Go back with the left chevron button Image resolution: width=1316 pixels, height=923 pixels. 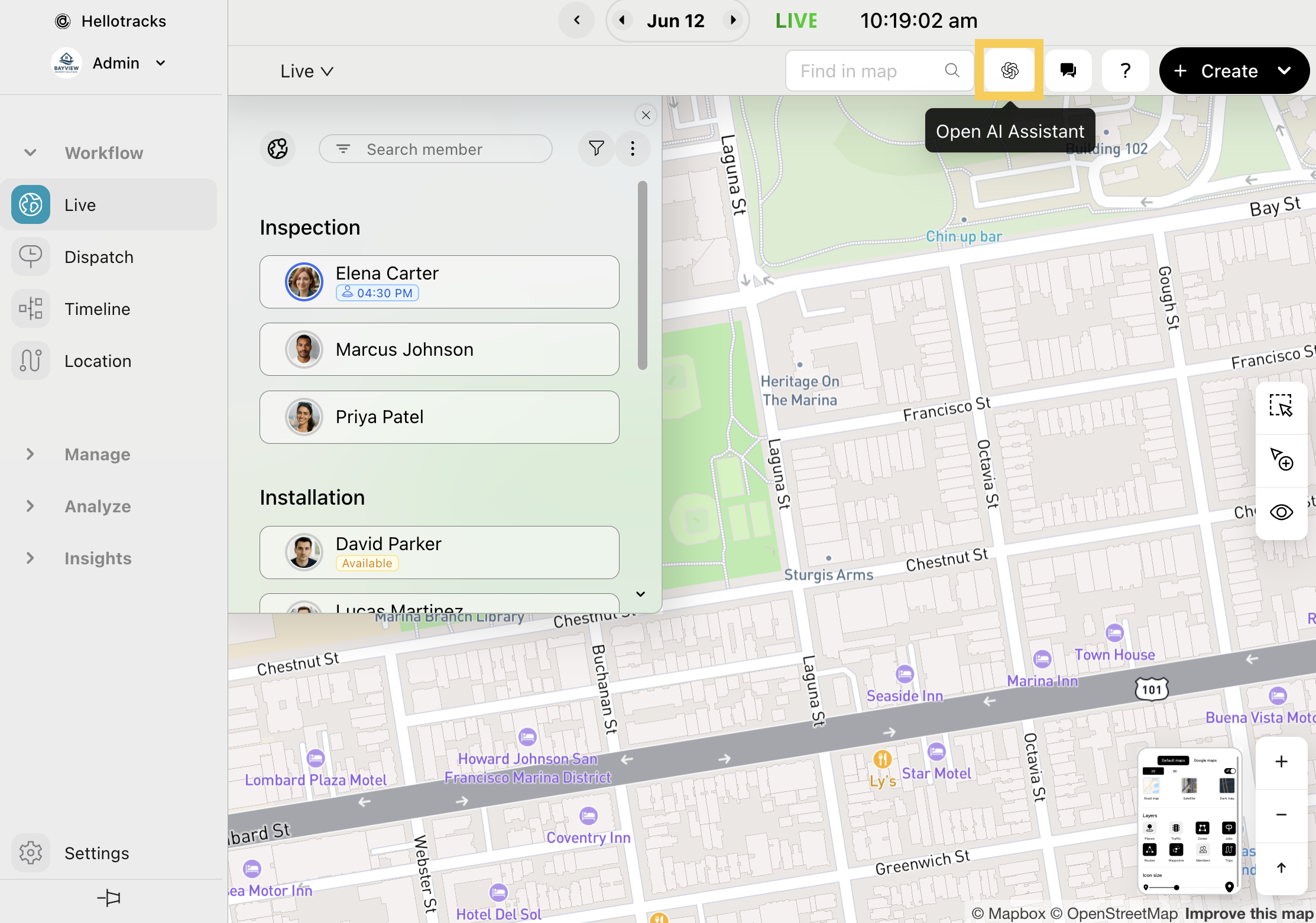pos(576,20)
